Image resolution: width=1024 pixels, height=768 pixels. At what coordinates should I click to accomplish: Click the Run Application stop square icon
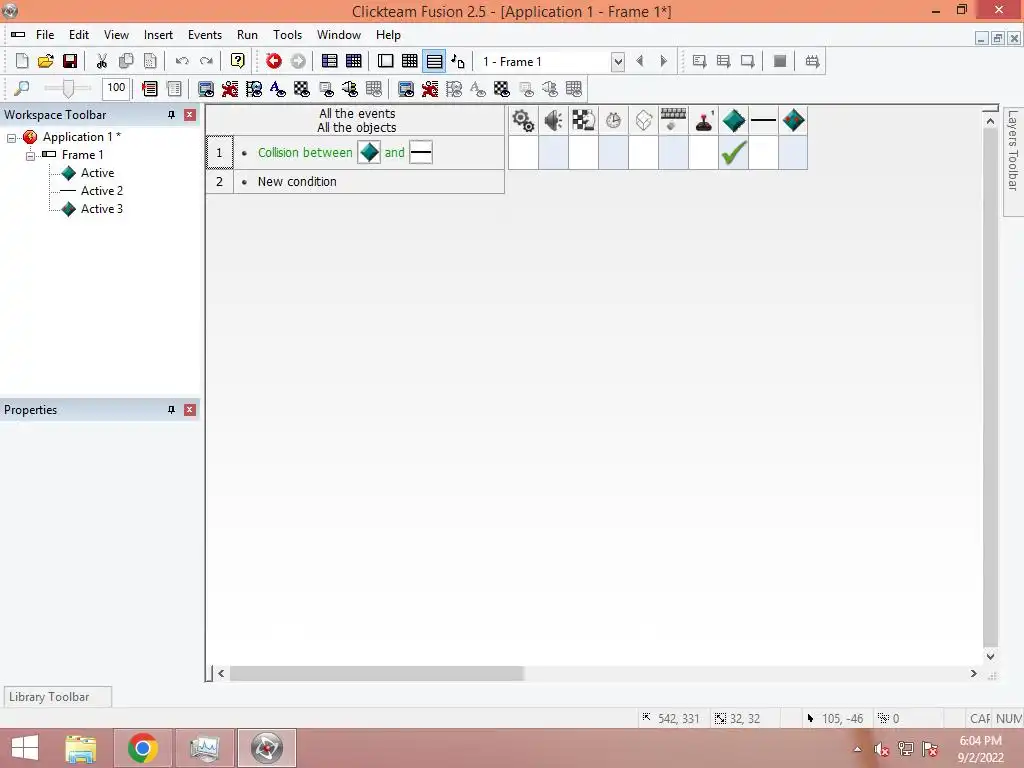coord(780,61)
